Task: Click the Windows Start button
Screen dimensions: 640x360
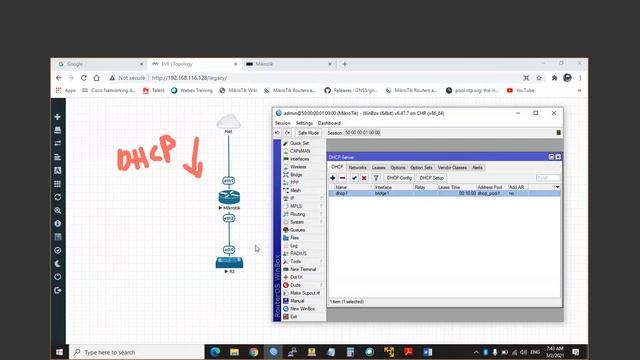Action: pos(59,352)
